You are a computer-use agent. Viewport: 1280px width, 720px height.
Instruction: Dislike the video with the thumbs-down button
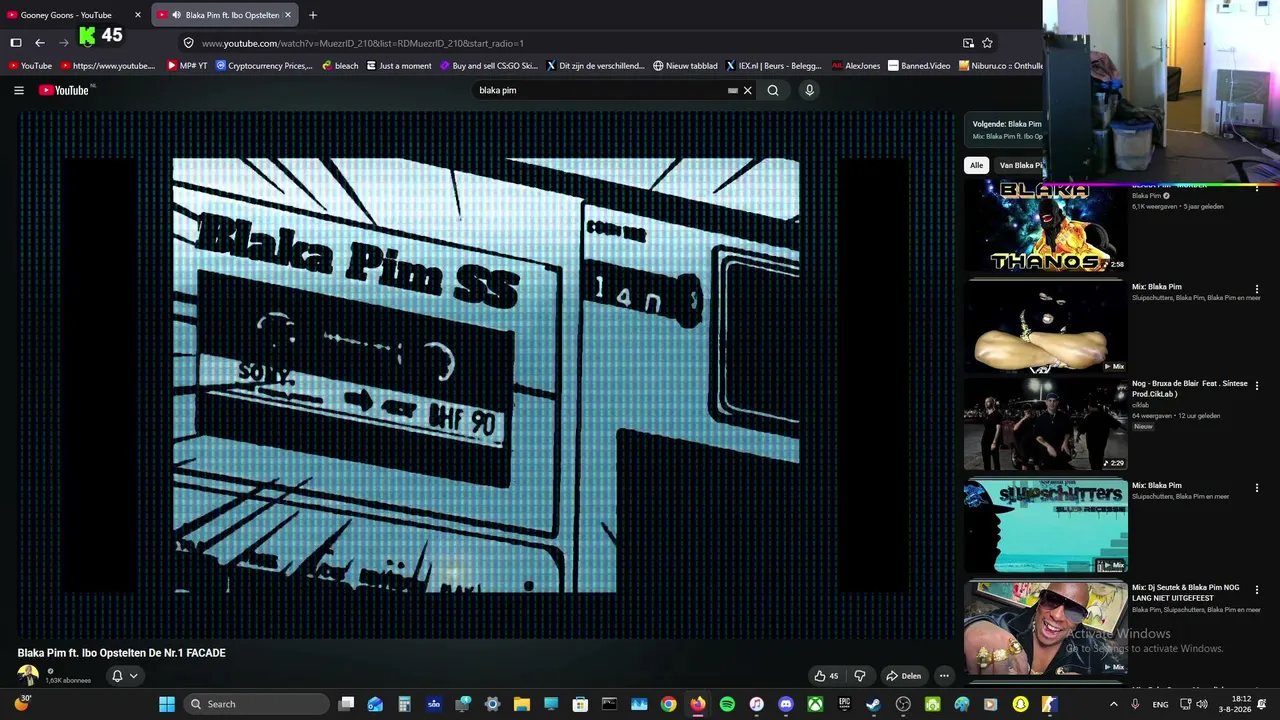pyautogui.click(x=859, y=676)
